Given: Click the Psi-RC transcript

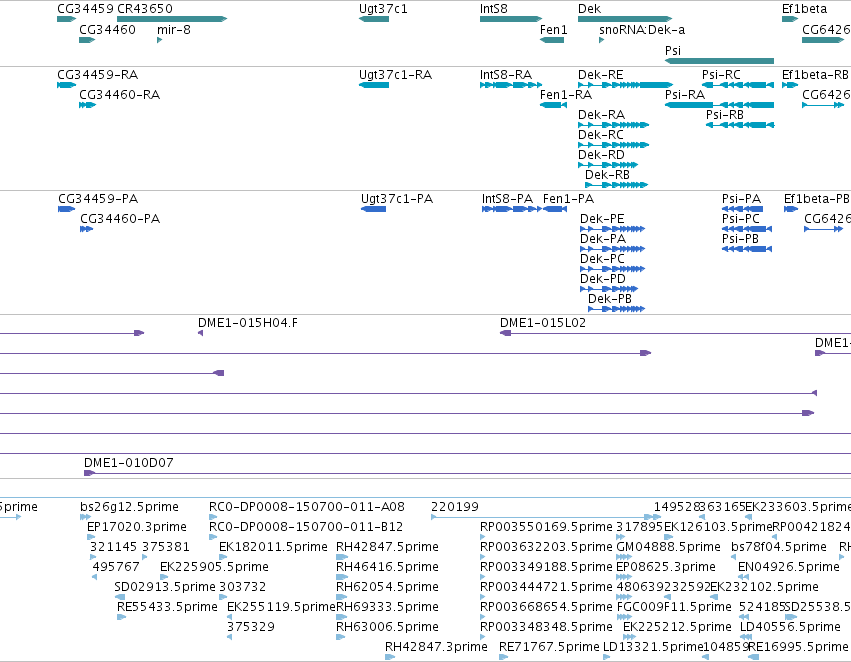Looking at the screenshot, I should pos(738,85).
